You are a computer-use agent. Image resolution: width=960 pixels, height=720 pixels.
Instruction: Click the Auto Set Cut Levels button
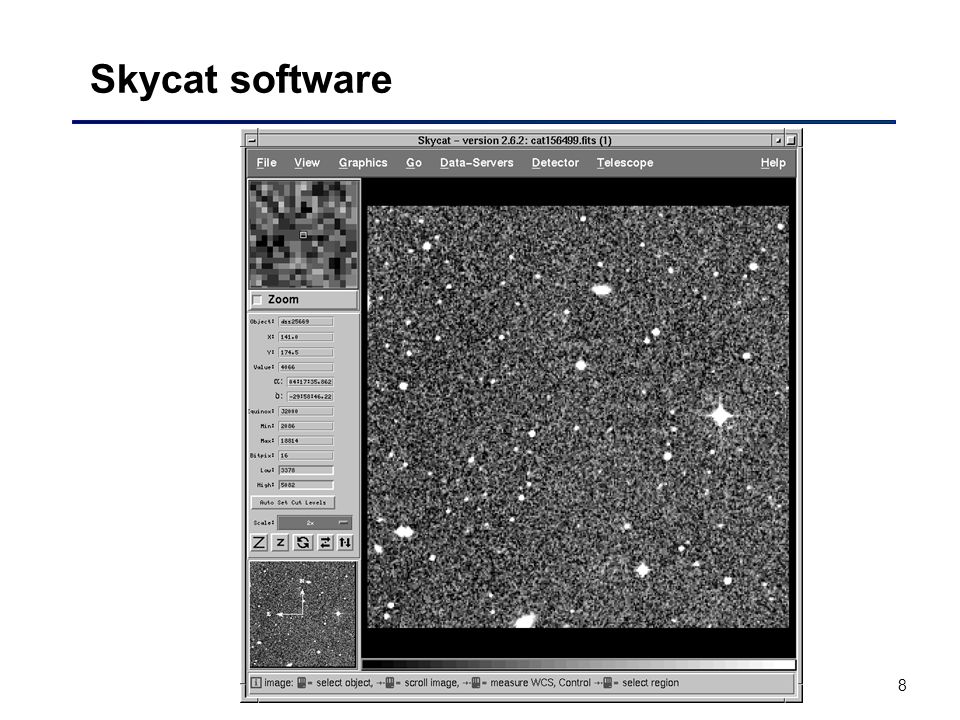coord(293,503)
